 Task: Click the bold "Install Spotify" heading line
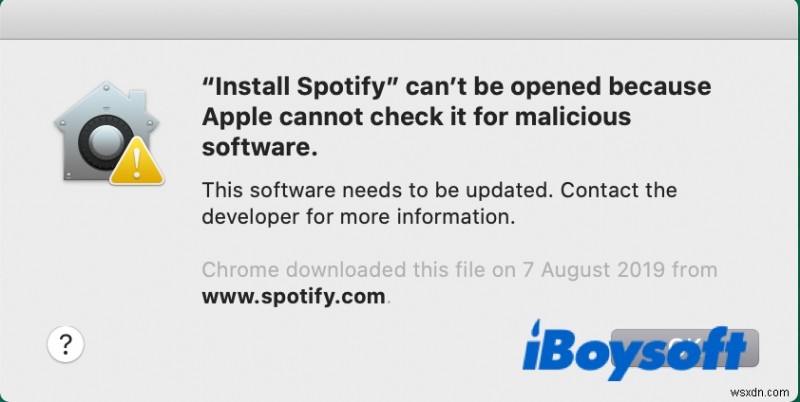pyautogui.click(x=456, y=88)
